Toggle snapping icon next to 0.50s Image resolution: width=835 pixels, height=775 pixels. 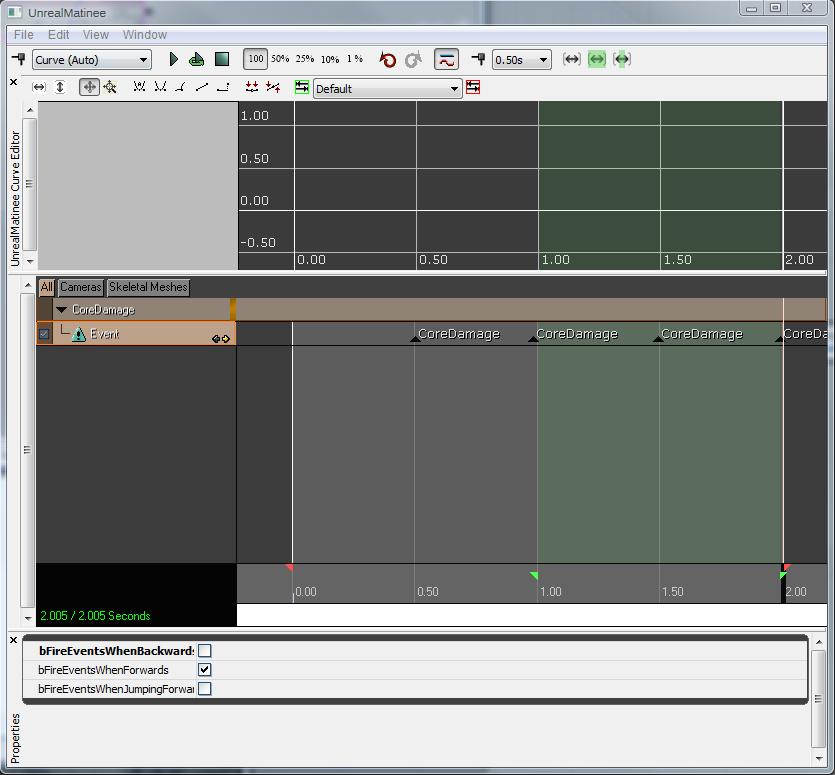pos(478,59)
